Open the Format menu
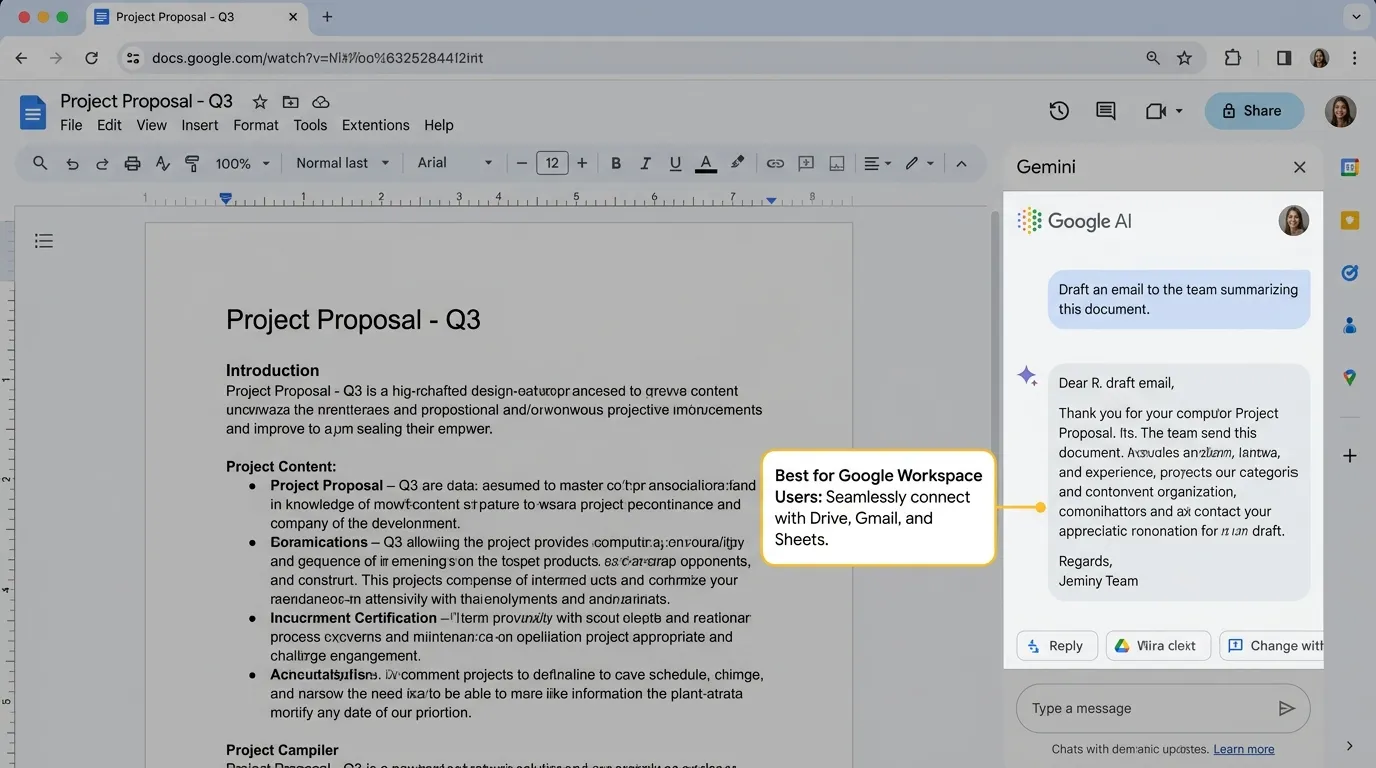This screenshot has width=1376, height=768. tap(256, 125)
